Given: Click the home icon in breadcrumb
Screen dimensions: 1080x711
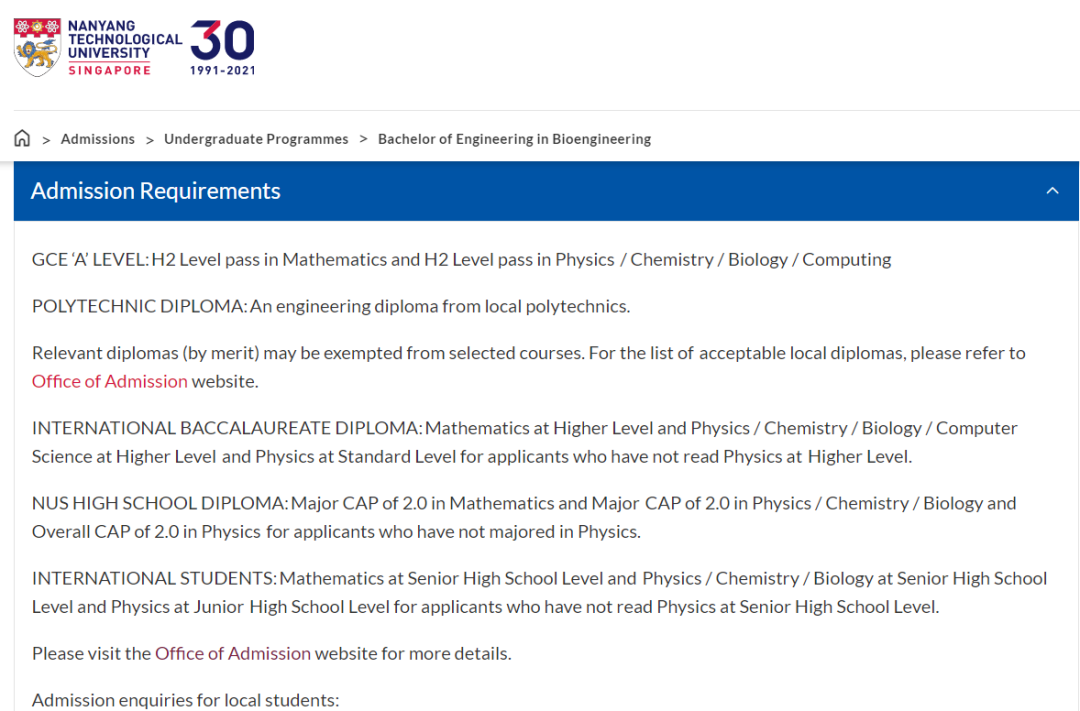Looking at the screenshot, I should [22, 138].
